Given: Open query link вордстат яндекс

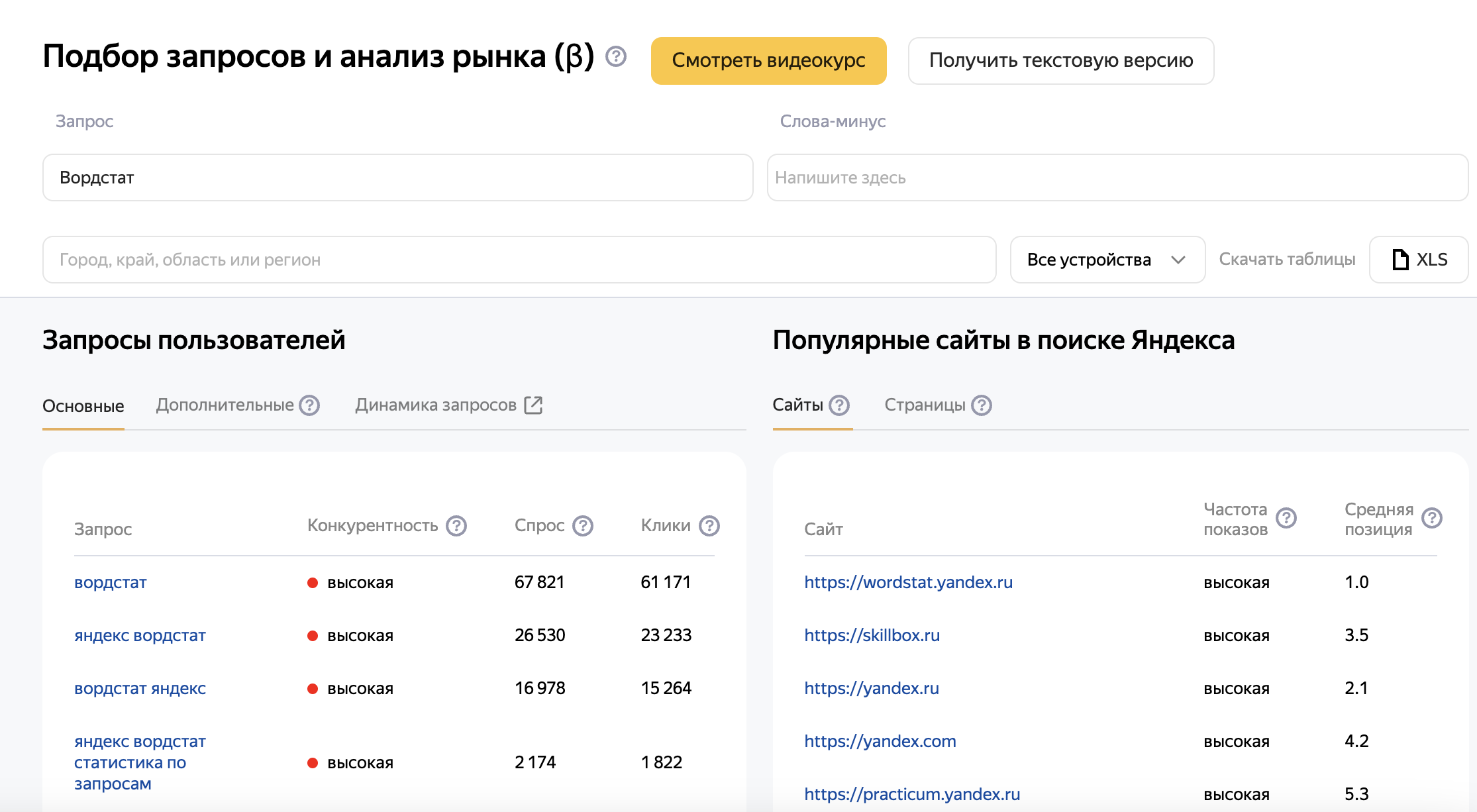Looking at the screenshot, I should (140, 688).
